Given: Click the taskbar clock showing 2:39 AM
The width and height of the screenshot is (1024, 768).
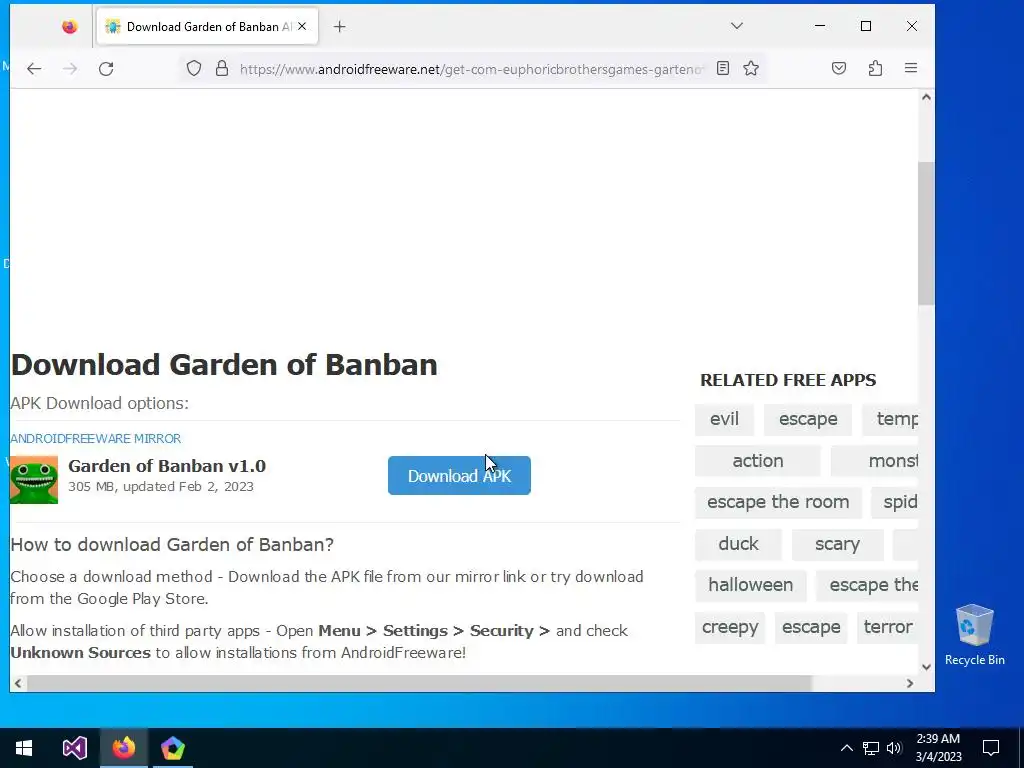Looking at the screenshot, I should tap(938, 748).
